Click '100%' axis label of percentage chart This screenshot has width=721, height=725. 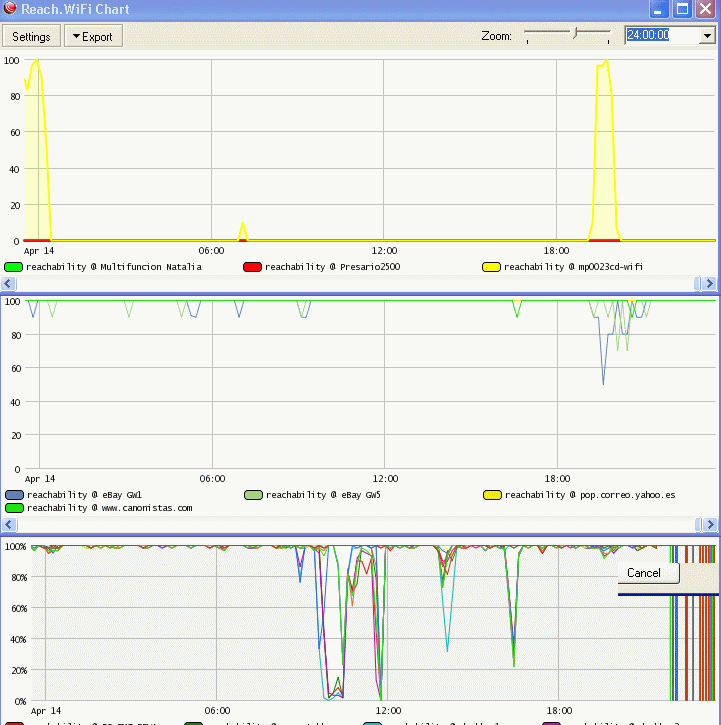16,547
